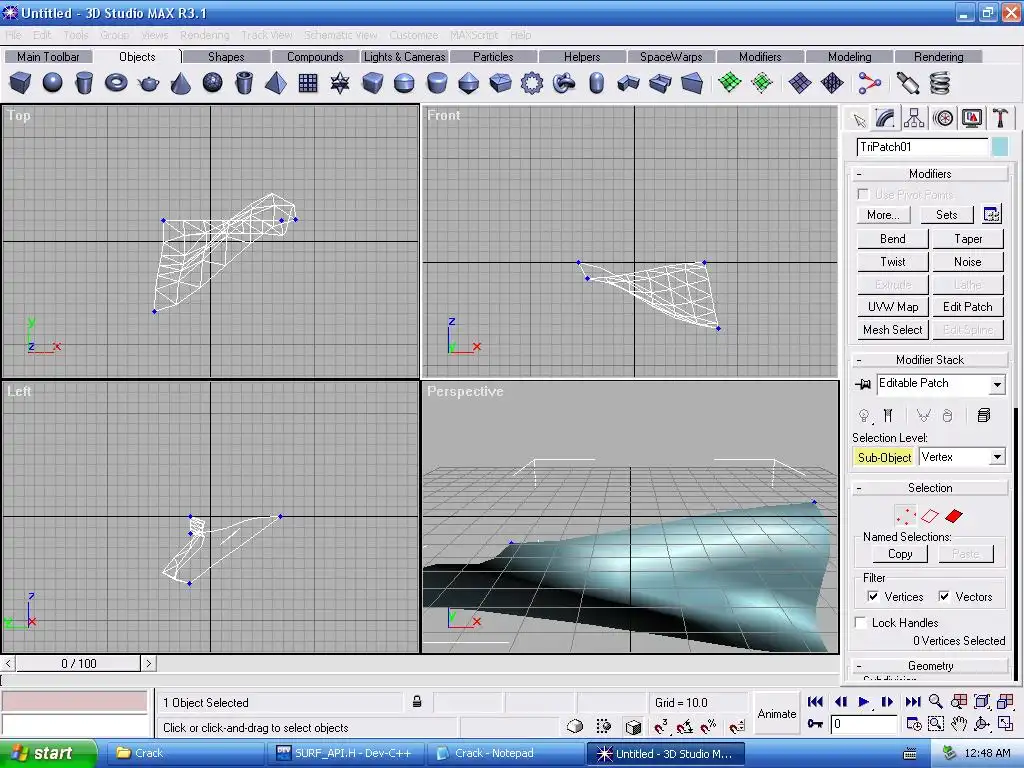Switch to the Particles tab

coord(493,57)
